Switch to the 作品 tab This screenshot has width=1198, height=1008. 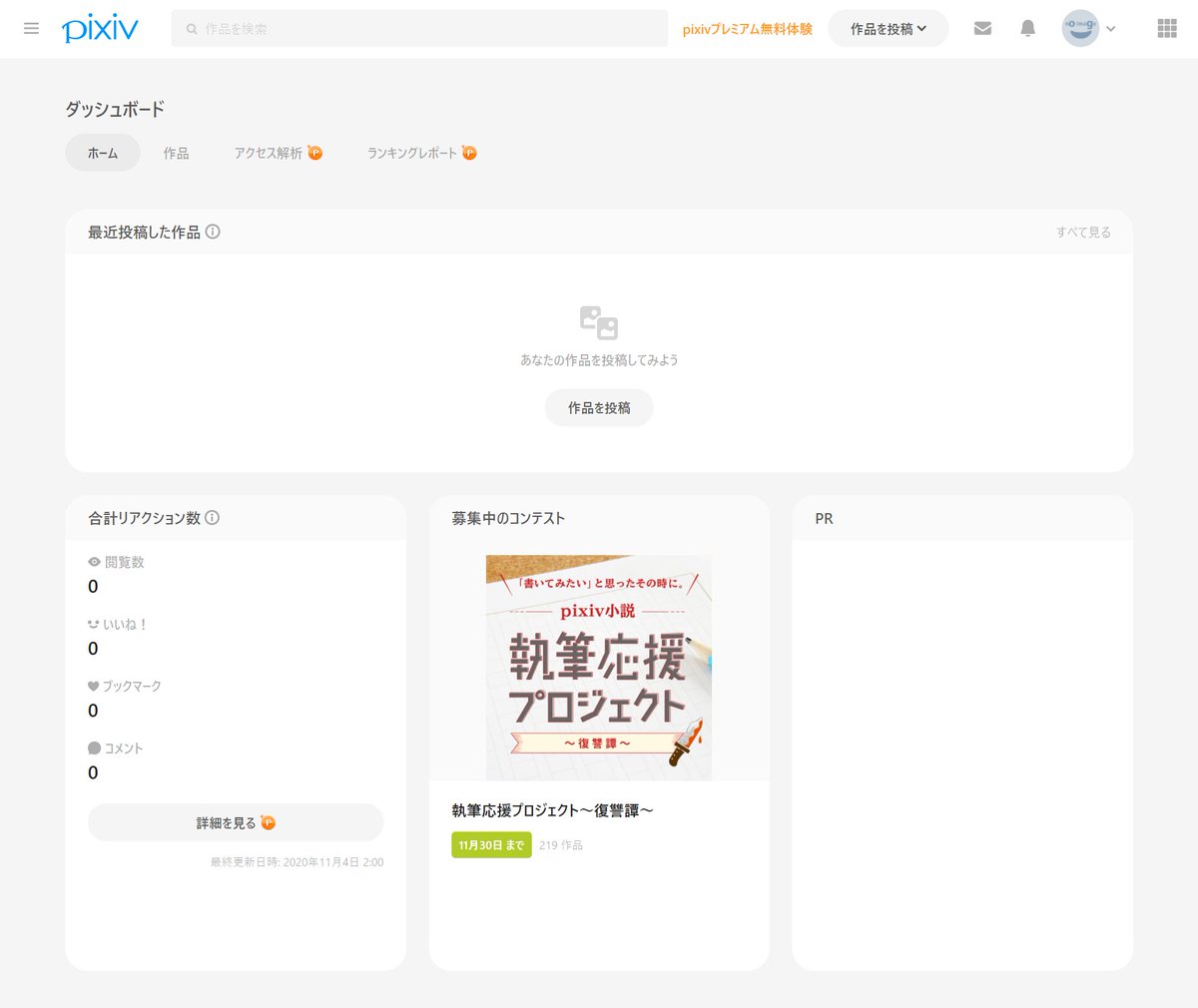pyautogui.click(x=176, y=153)
